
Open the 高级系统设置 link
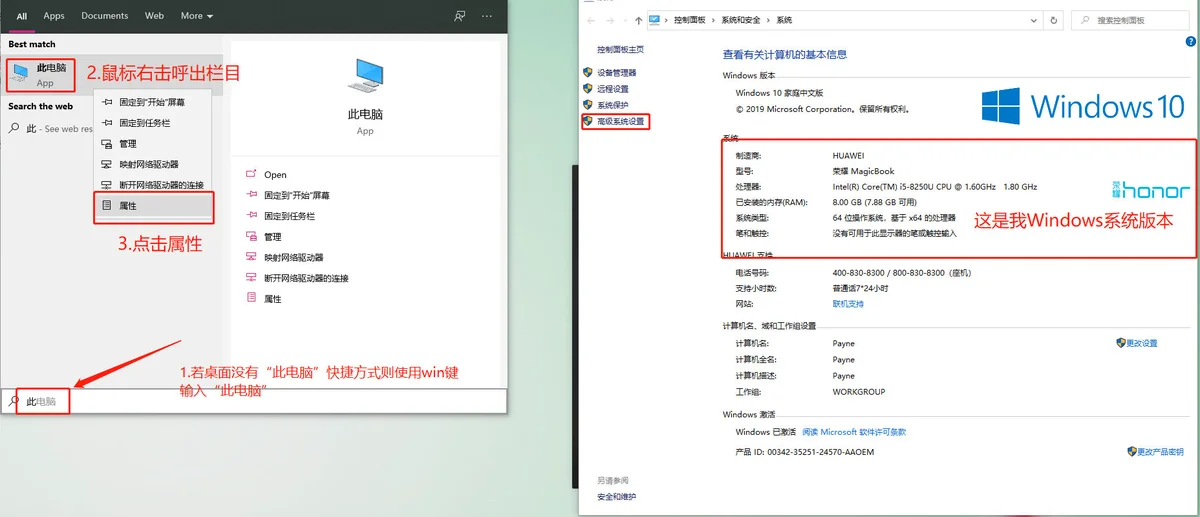pyautogui.click(x=621, y=121)
